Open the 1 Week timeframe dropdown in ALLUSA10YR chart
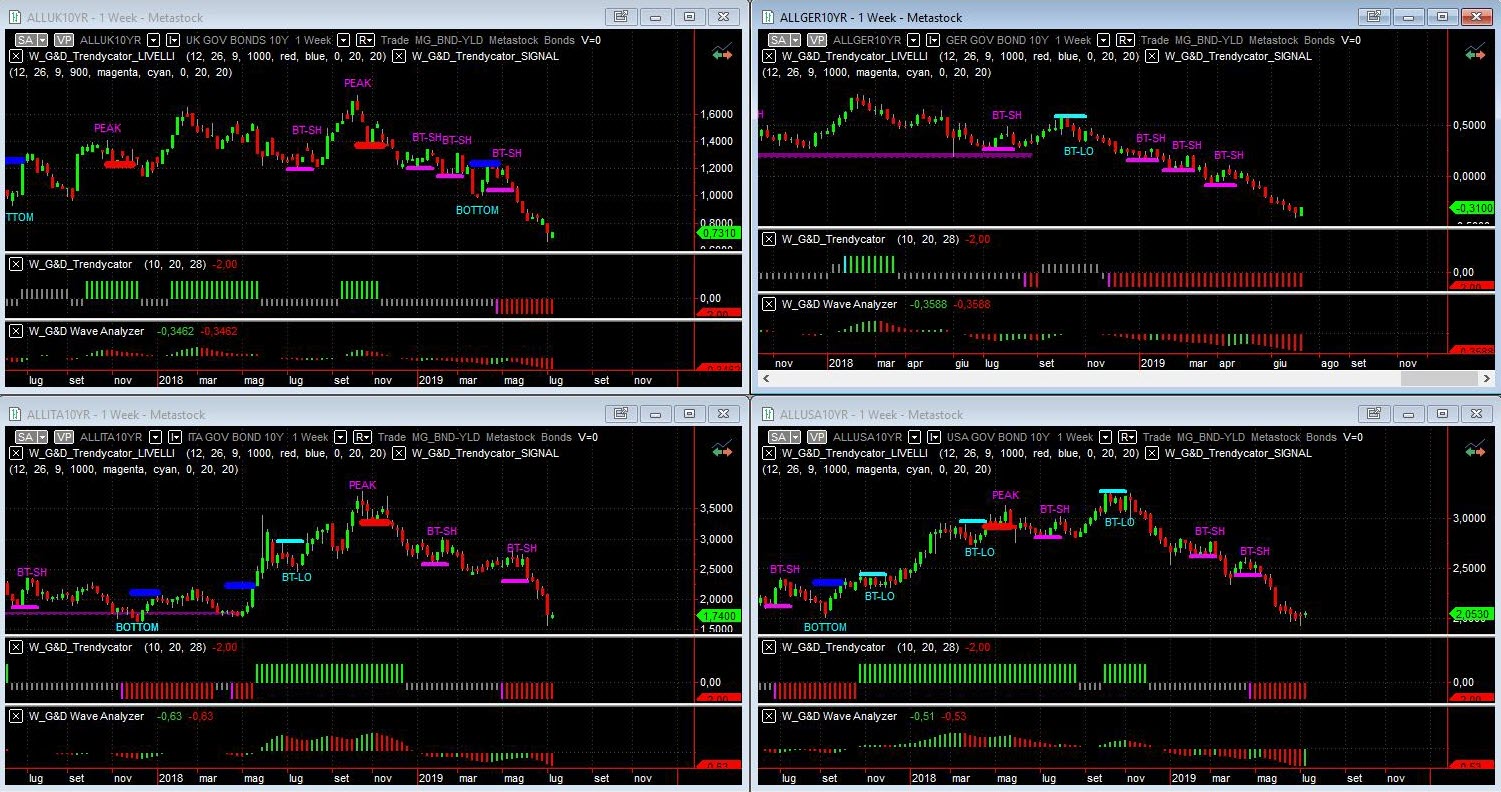Viewport: 1501px width, 792px height. click(x=1103, y=437)
